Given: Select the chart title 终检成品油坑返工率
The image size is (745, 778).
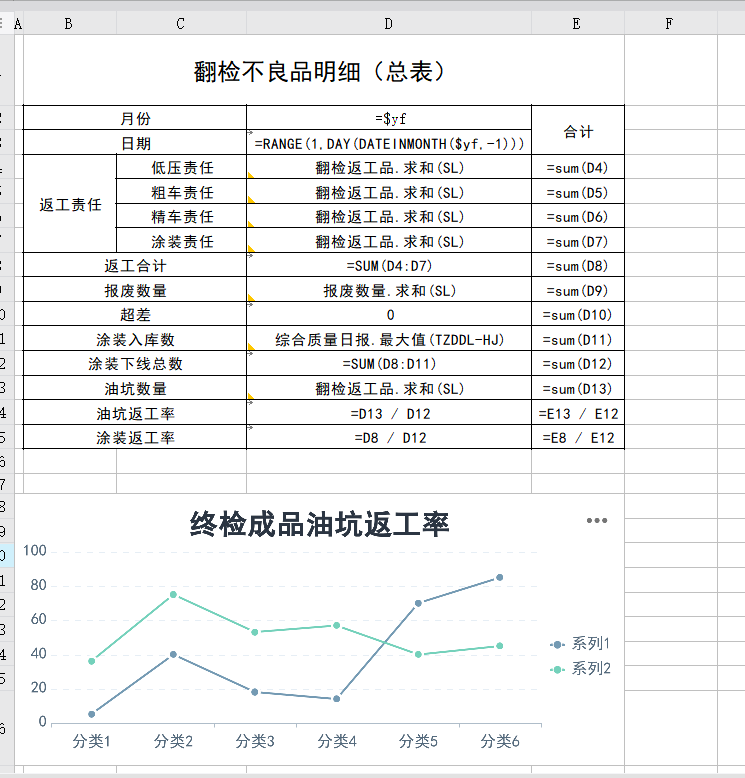Looking at the screenshot, I should pos(319,524).
